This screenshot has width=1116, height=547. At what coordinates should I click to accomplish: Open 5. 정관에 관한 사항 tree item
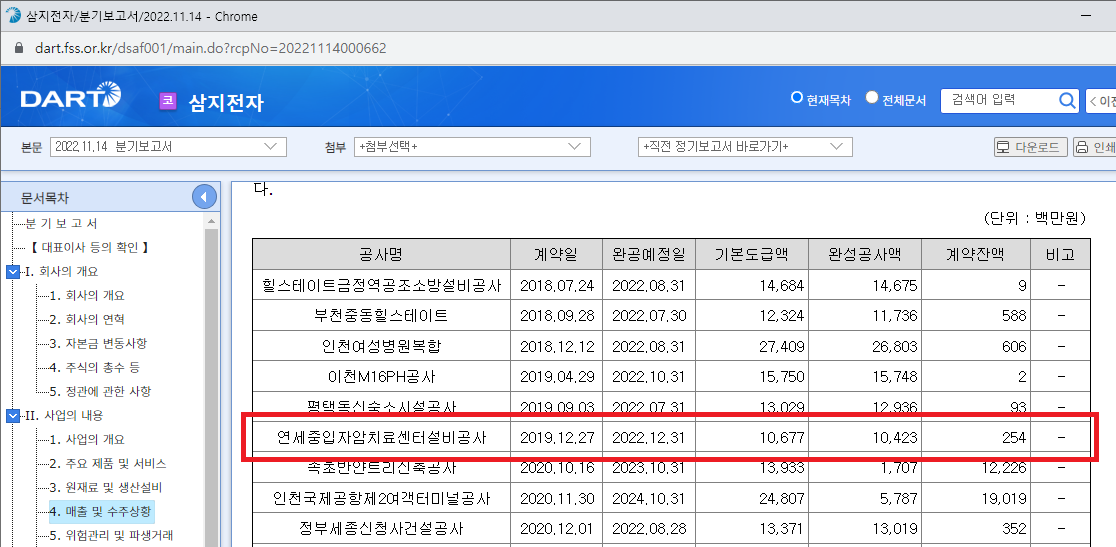(101, 391)
